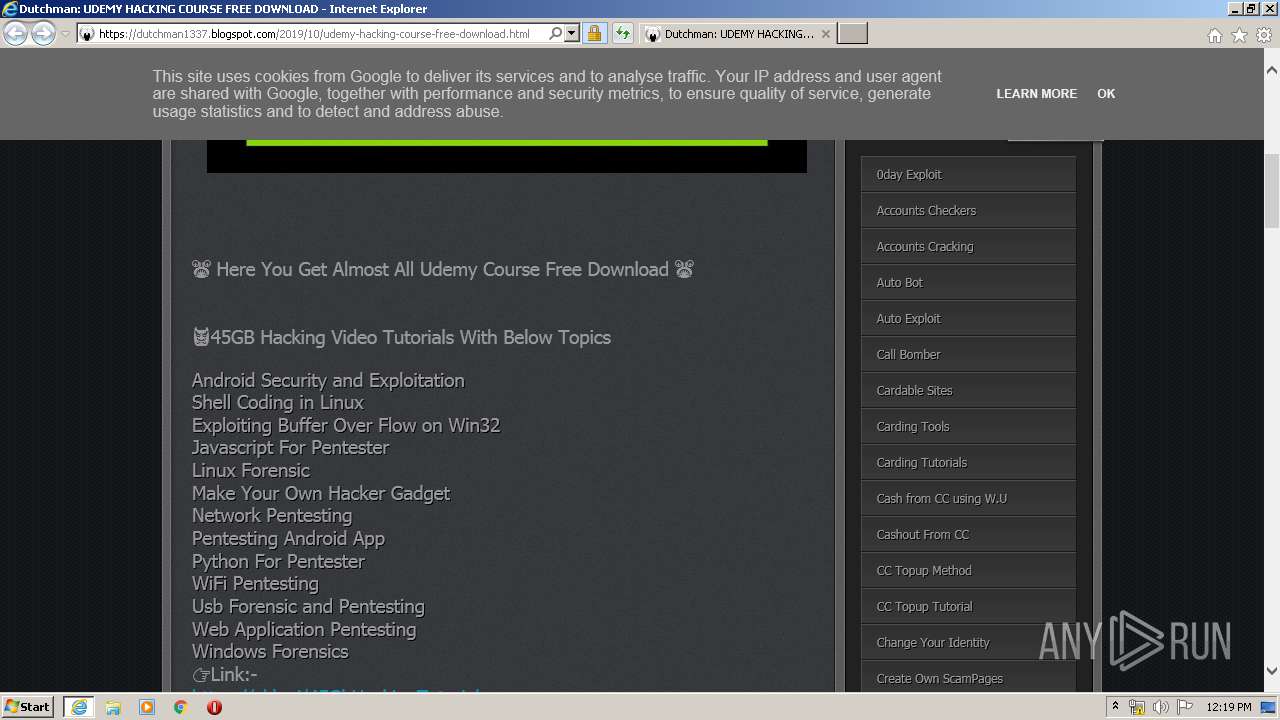Click LEARN MORE in cookie notice
Screen dimensions: 1280x720
1036,94
